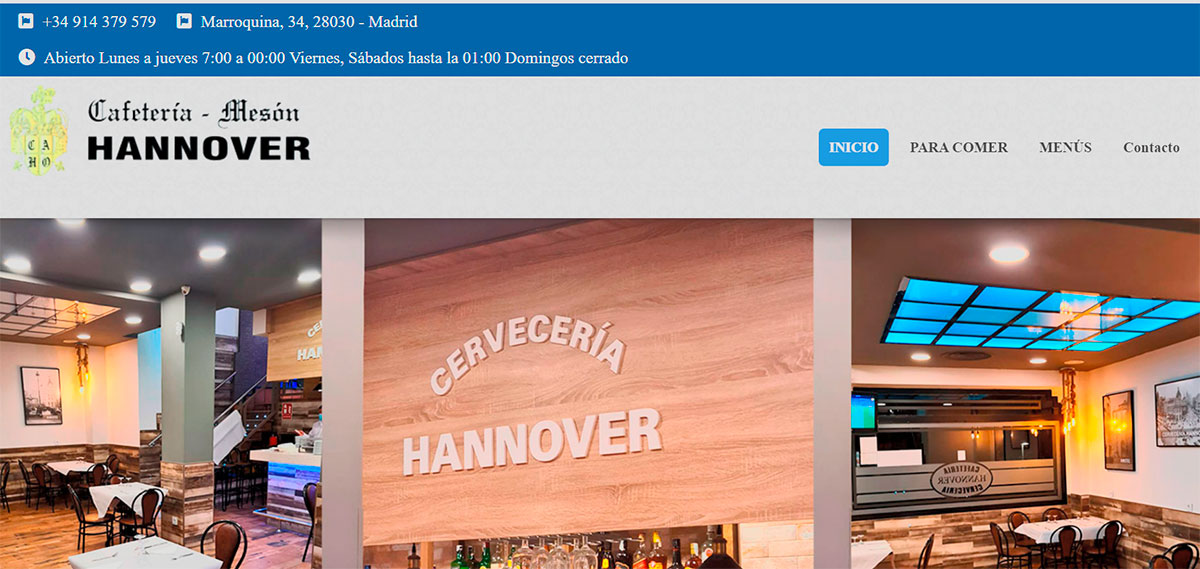Click the Cafetería - Mesón HANNOVER logo text
Viewport: 1200px width, 569px height.
198,130
